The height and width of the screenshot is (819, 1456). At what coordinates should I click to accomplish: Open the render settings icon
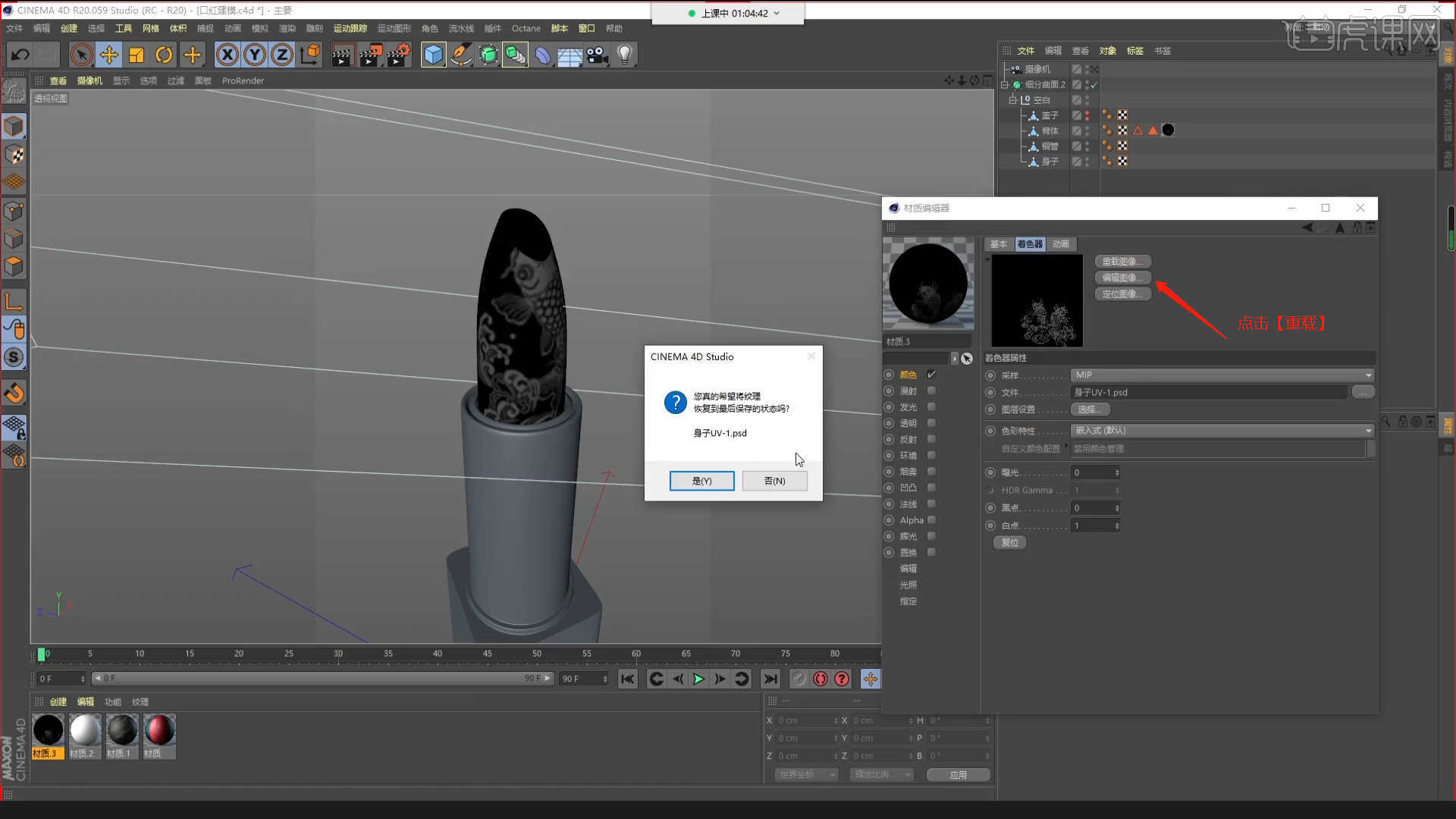(x=399, y=55)
